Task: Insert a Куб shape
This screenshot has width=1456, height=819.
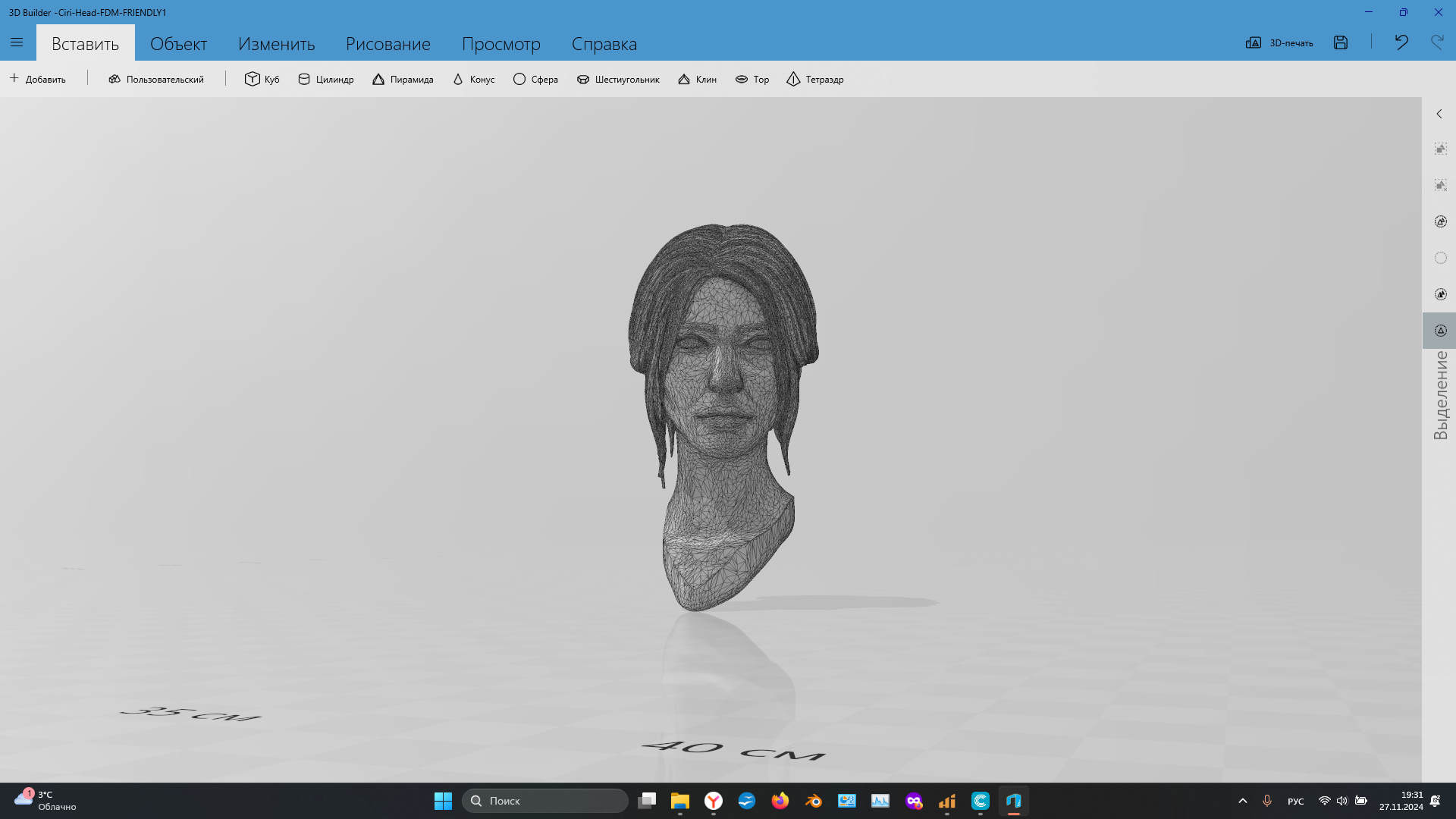Action: [x=262, y=79]
